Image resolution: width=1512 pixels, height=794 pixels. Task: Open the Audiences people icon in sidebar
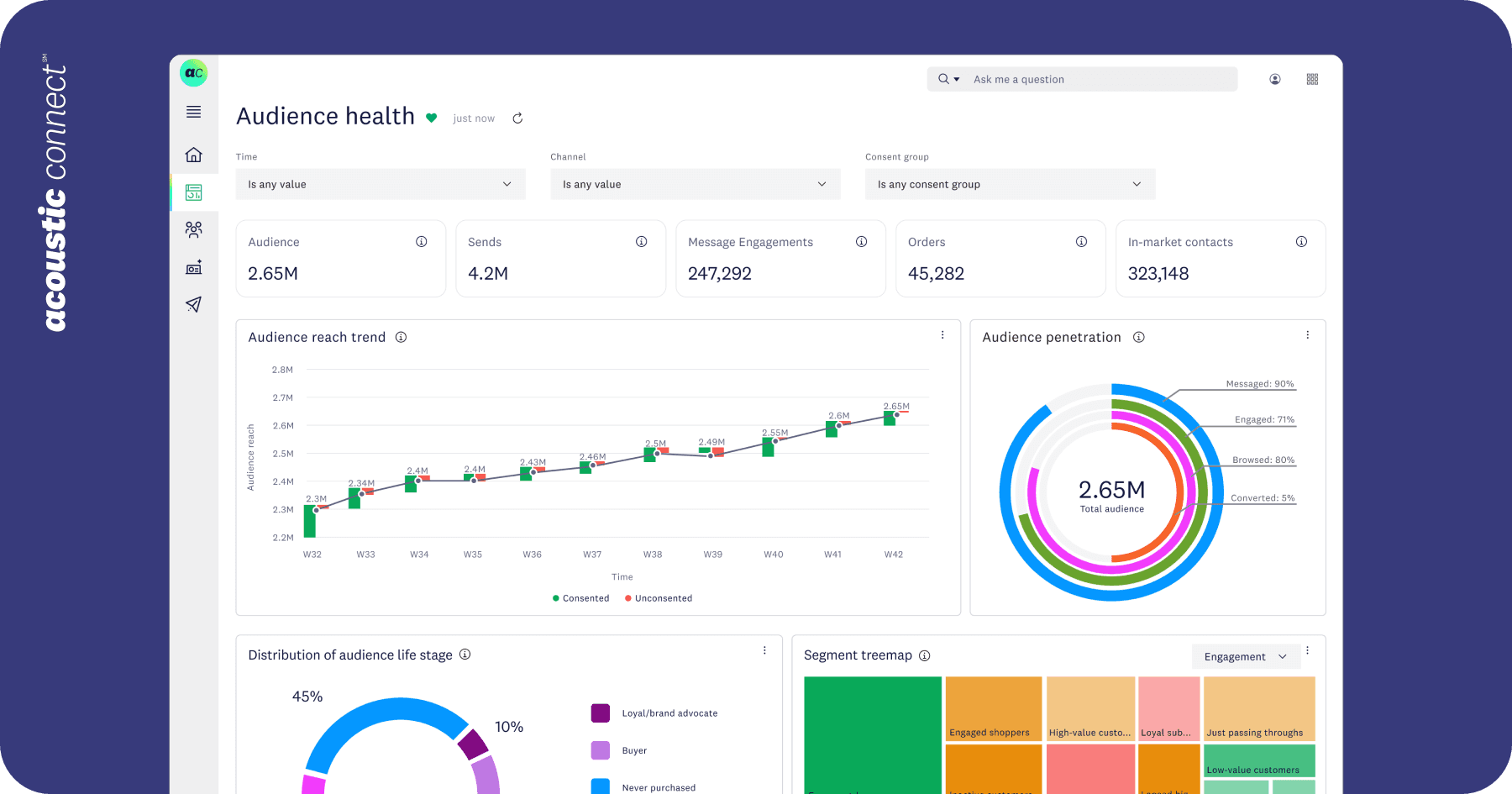coord(193,229)
